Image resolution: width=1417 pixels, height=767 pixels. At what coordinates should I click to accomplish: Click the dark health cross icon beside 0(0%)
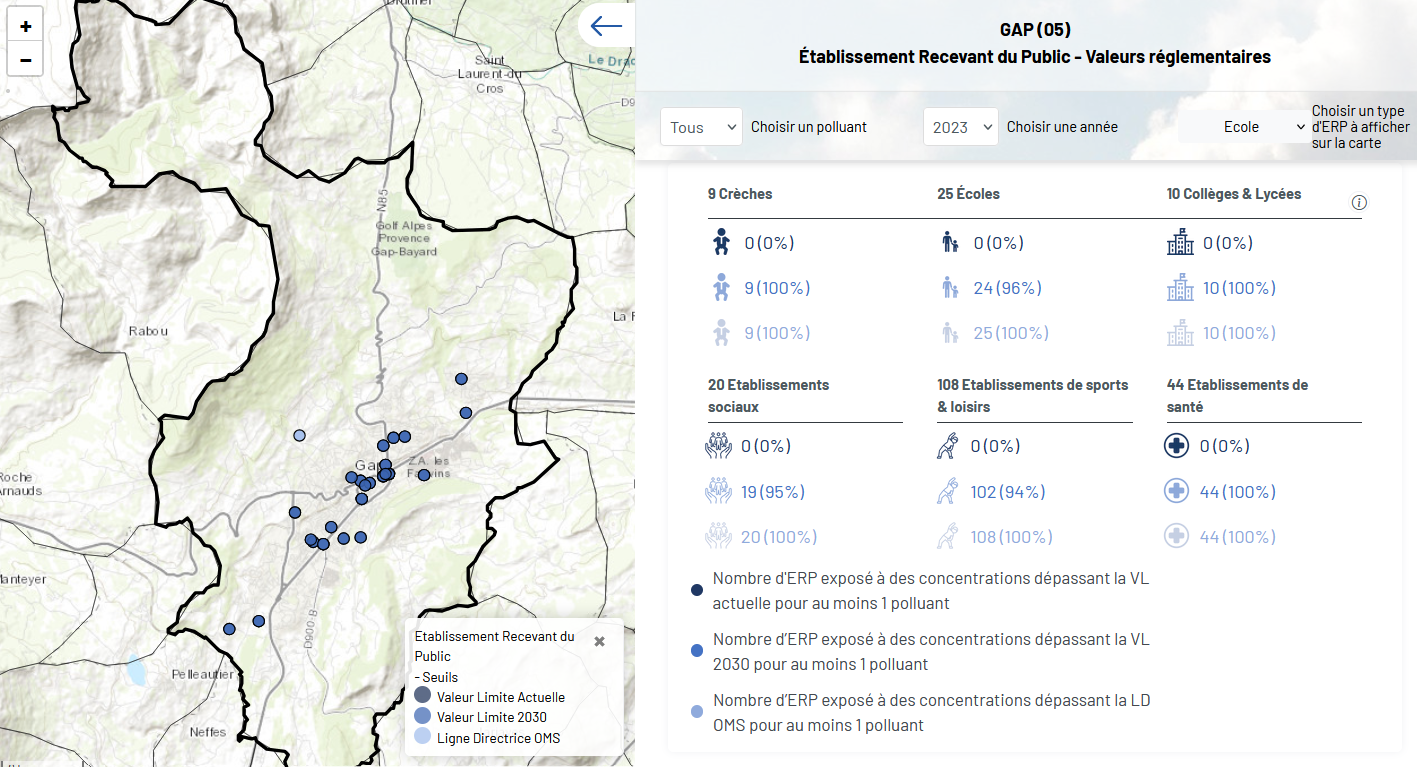point(1177,446)
